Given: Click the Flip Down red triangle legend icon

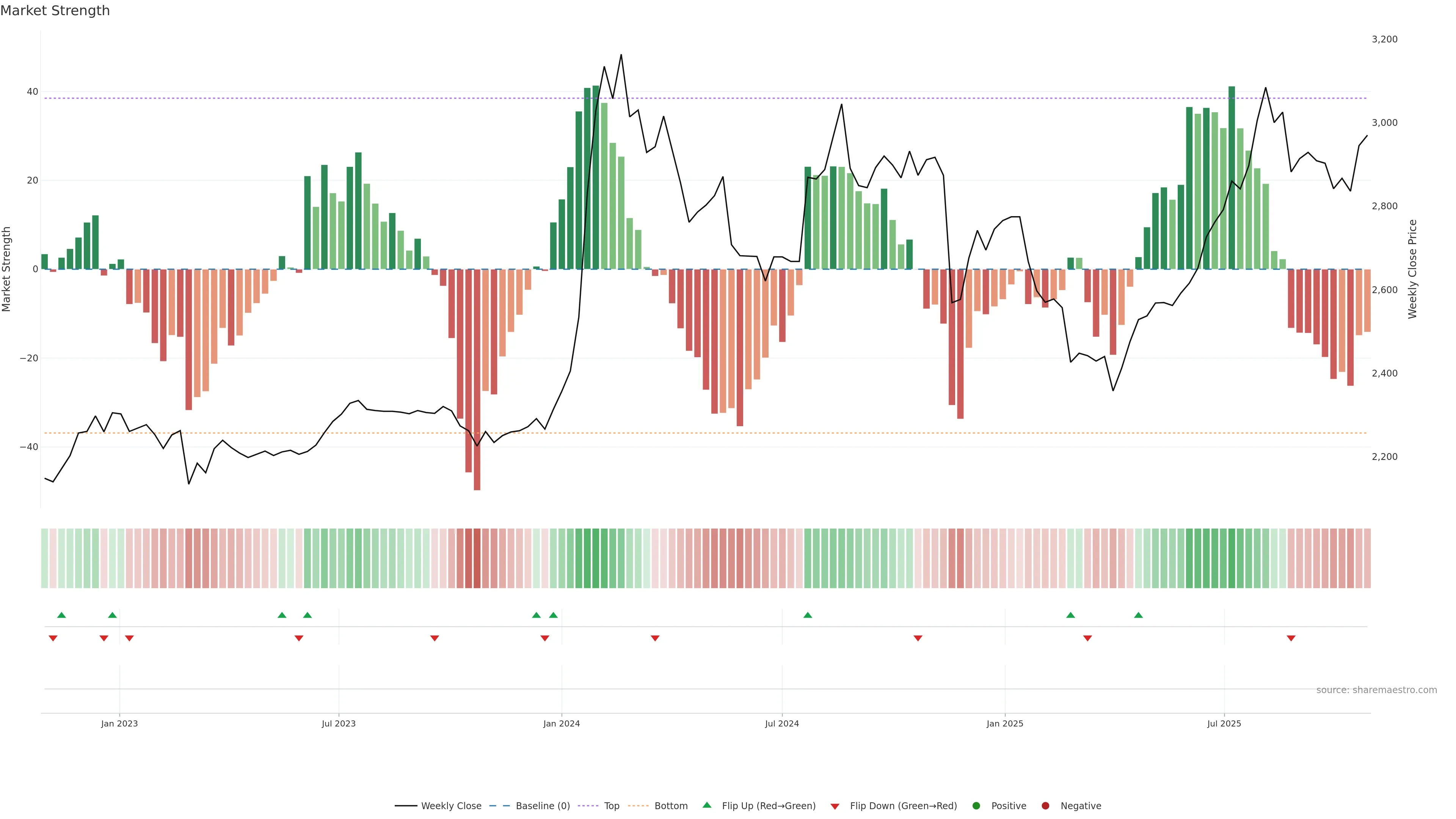Looking at the screenshot, I should (x=835, y=806).
